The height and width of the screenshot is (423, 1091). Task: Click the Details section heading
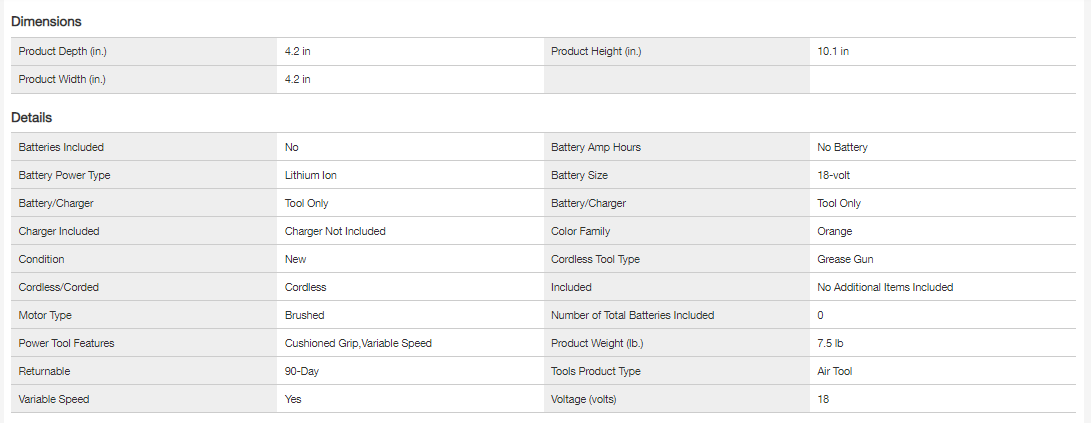click(32, 117)
